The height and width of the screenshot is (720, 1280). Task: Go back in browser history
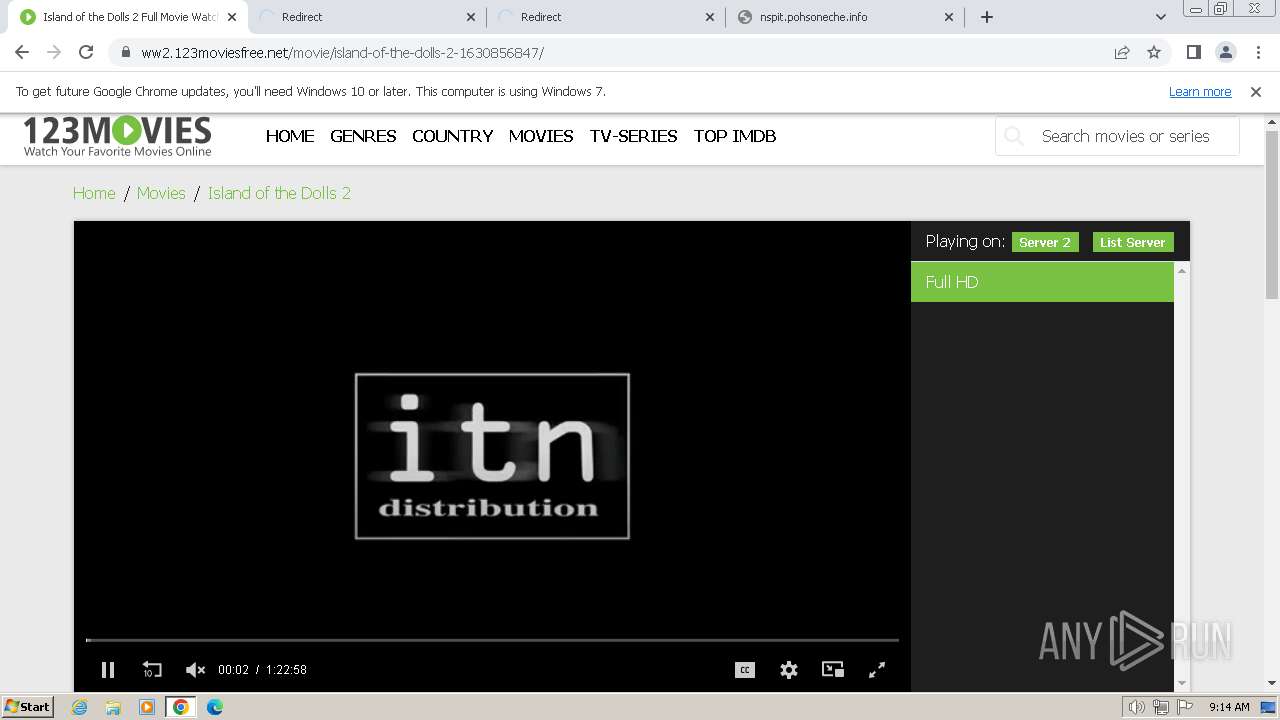pyautogui.click(x=22, y=52)
